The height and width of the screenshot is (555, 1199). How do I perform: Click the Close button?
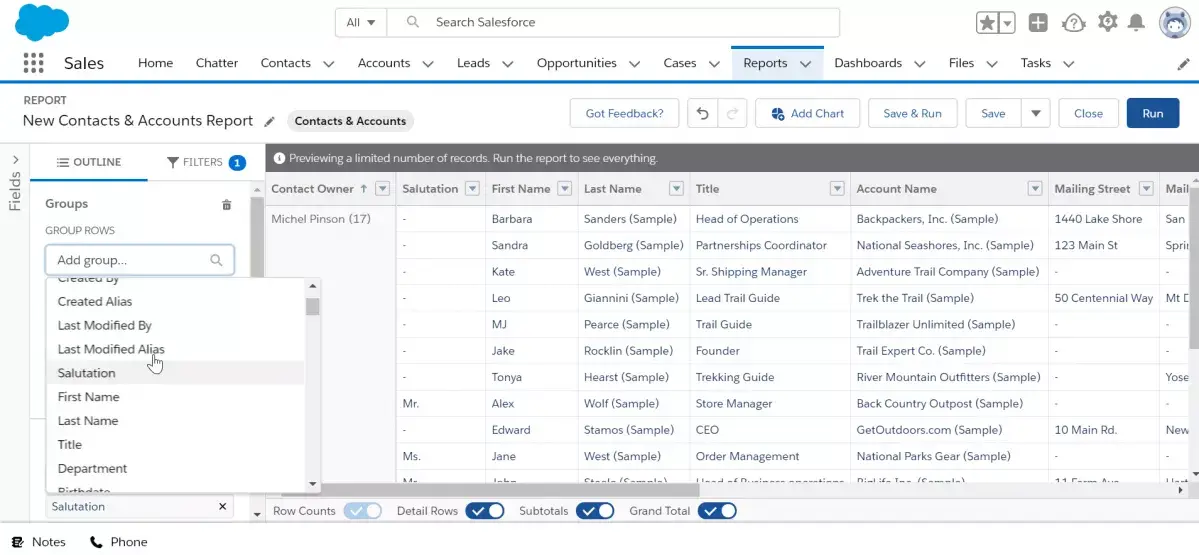[x=1088, y=113]
